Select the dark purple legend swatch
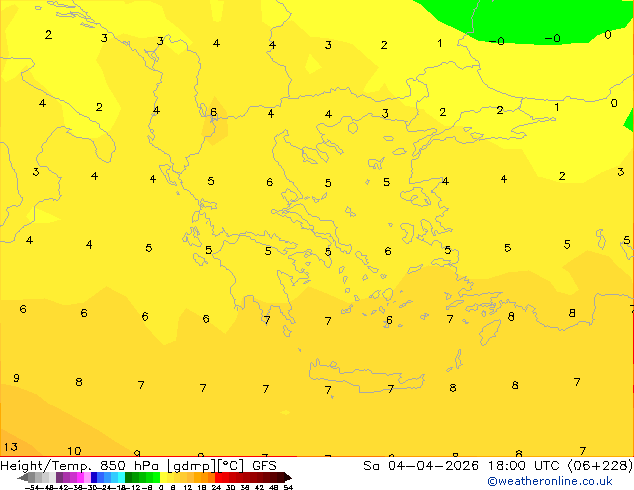Screen dimensions: 634x490 pyautogui.click(x=59, y=477)
